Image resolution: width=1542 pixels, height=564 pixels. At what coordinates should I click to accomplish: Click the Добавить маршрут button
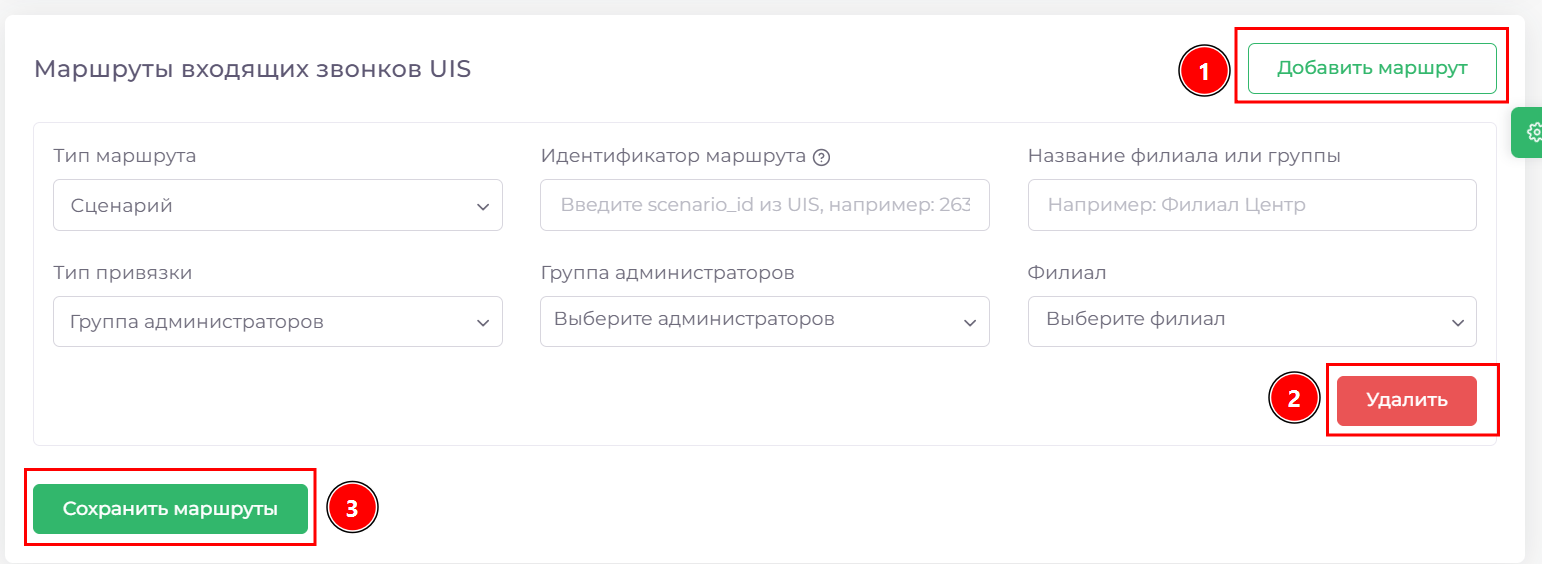coord(1372,68)
